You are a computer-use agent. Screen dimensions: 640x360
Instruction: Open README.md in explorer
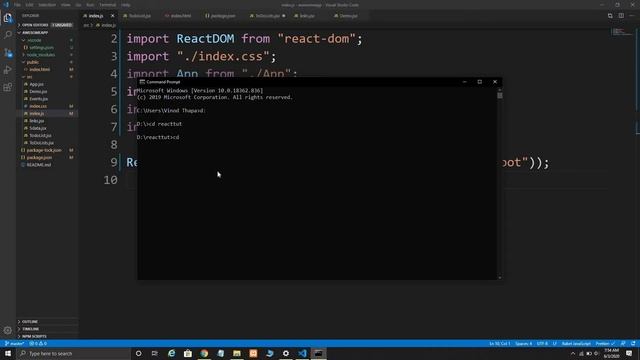pos(39,165)
